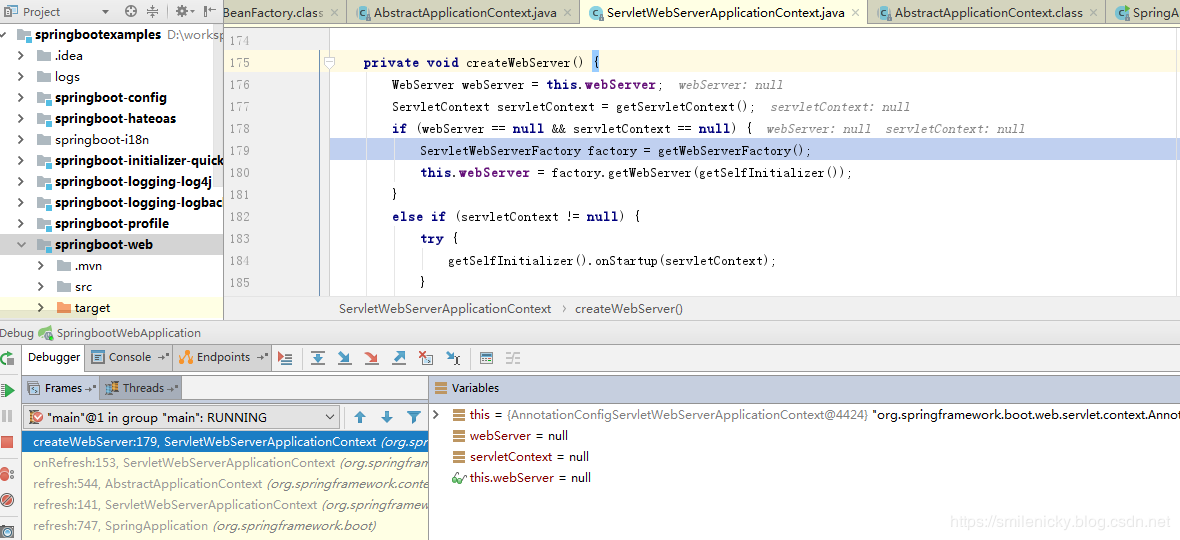This screenshot has width=1180, height=540.
Task: Expand the springboot-hateoas module
Action: tap(22, 119)
